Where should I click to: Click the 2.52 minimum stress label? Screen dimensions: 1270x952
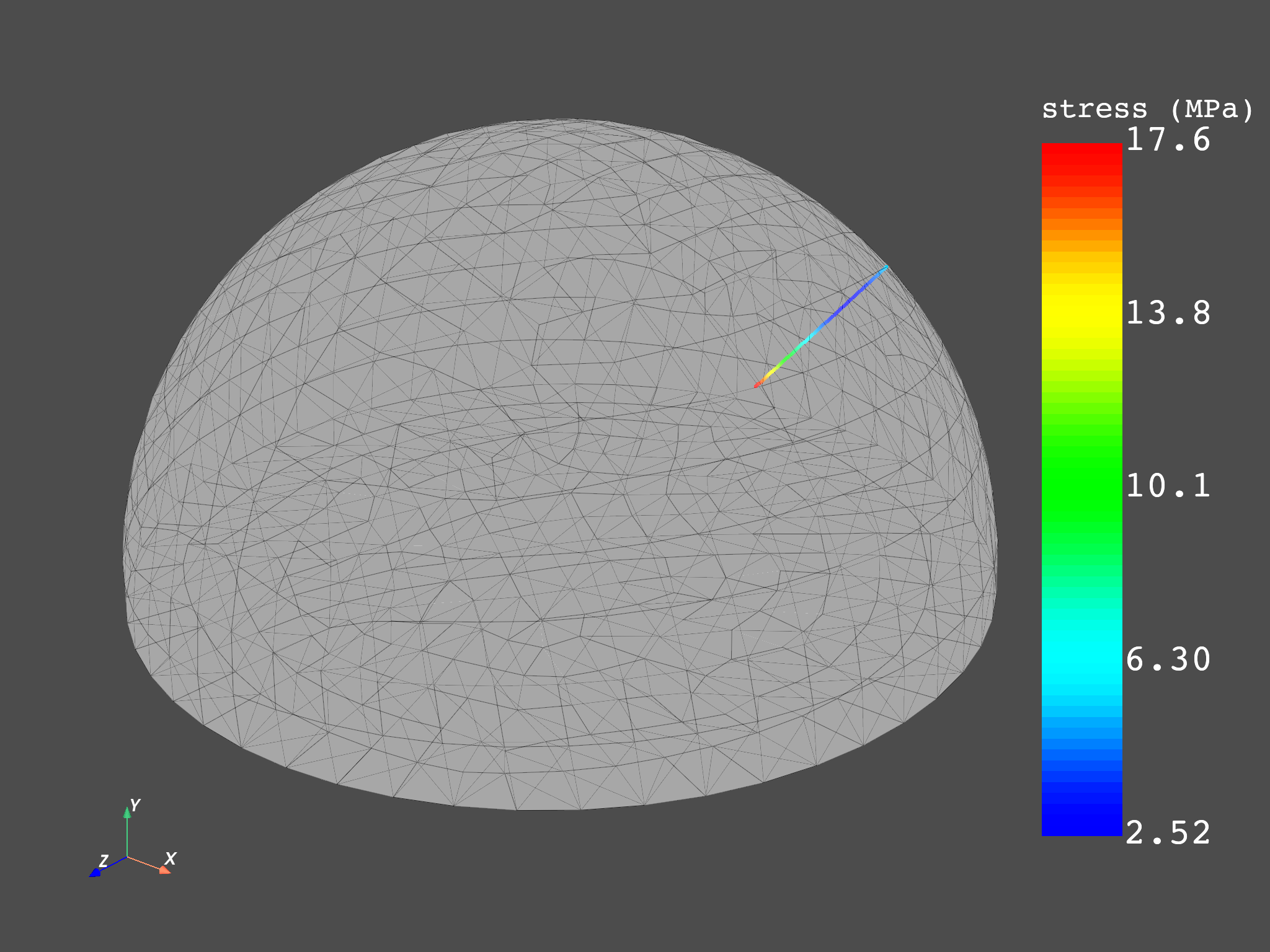[1168, 833]
